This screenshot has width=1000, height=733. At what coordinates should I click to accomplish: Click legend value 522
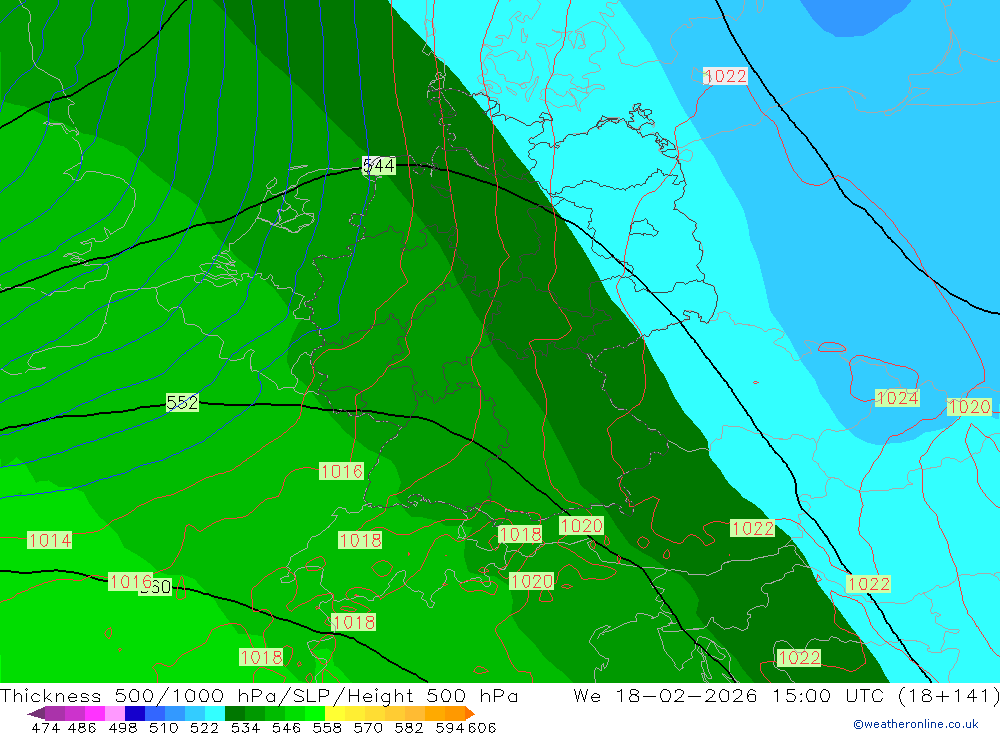pos(205,727)
